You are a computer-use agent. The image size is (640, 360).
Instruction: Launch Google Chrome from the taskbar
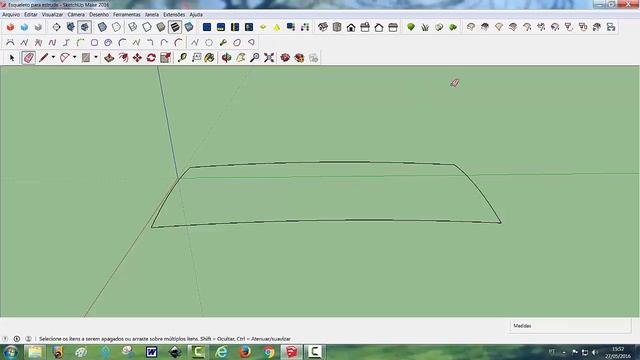pyautogui.click(x=269, y=352)
